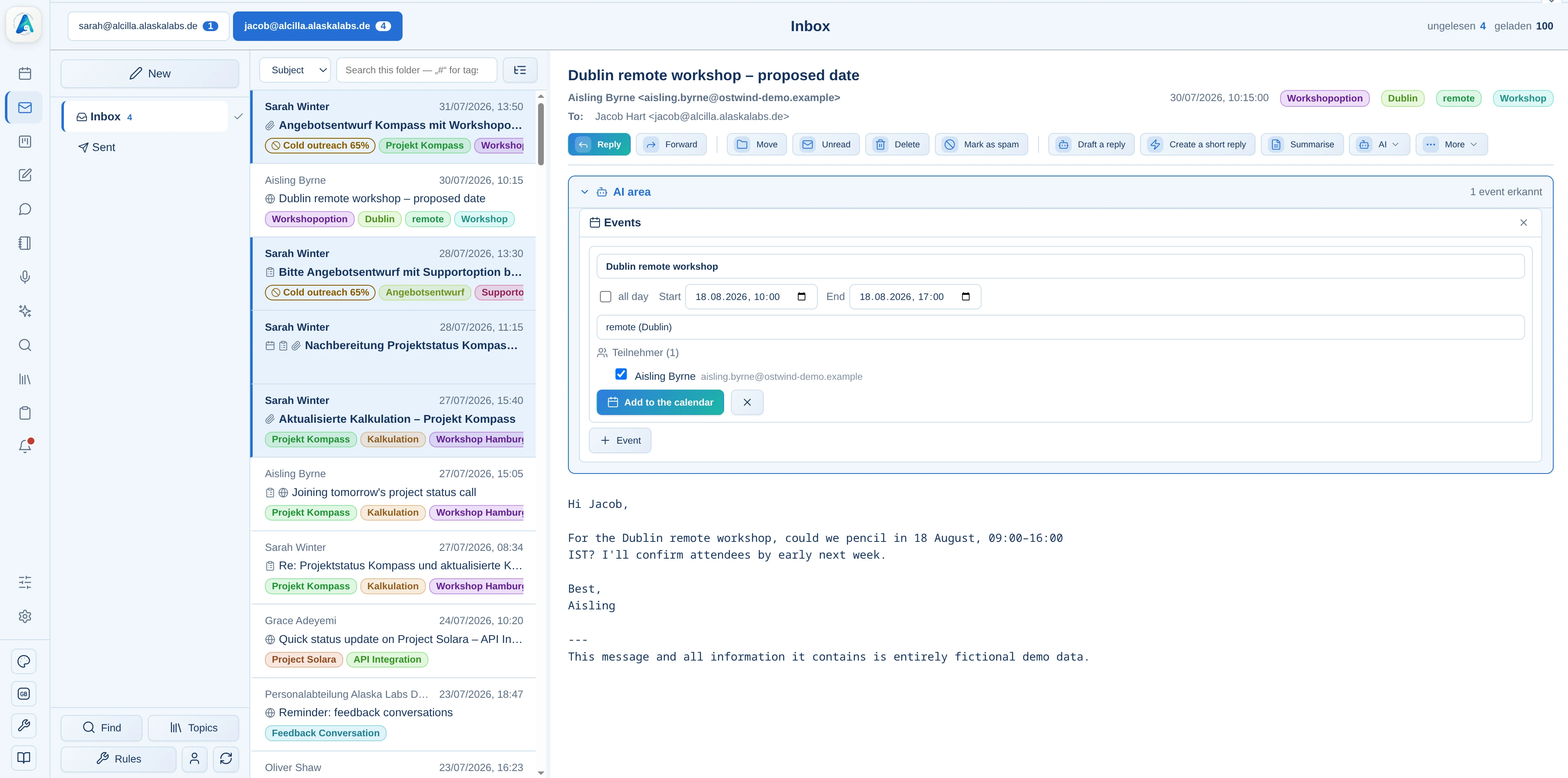This screenshot has width=1568, height=778.
Task: Open the microphone dictation sidebar icon
Action: point(25,277)
